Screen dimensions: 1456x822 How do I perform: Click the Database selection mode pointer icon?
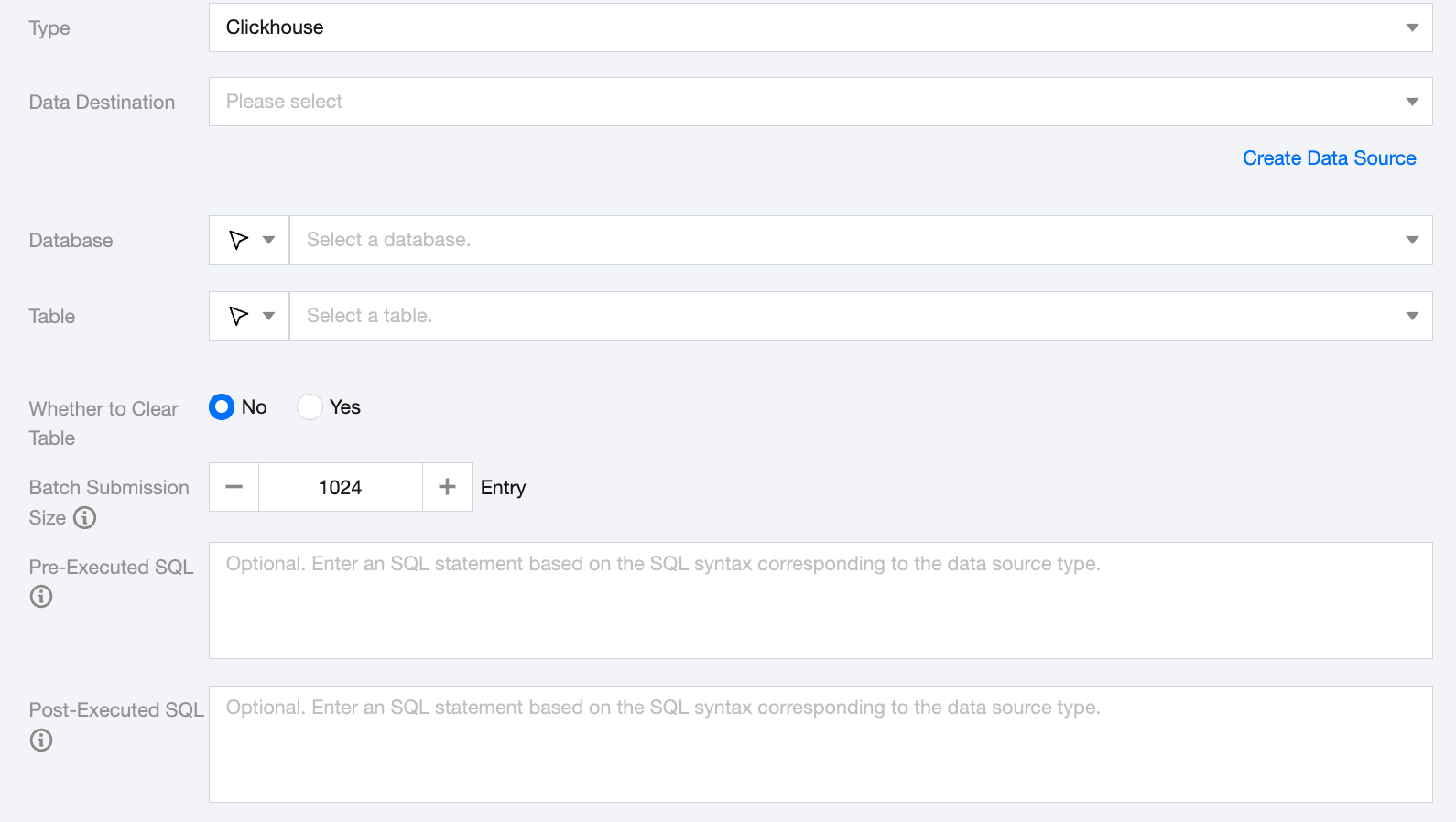[239, 240]
